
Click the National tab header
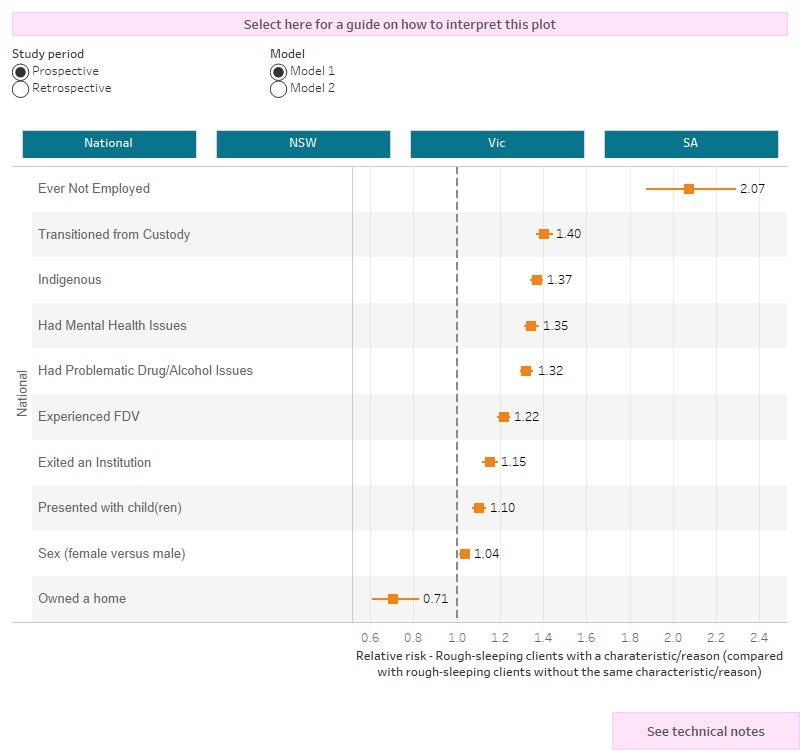(x=109, y=143)
